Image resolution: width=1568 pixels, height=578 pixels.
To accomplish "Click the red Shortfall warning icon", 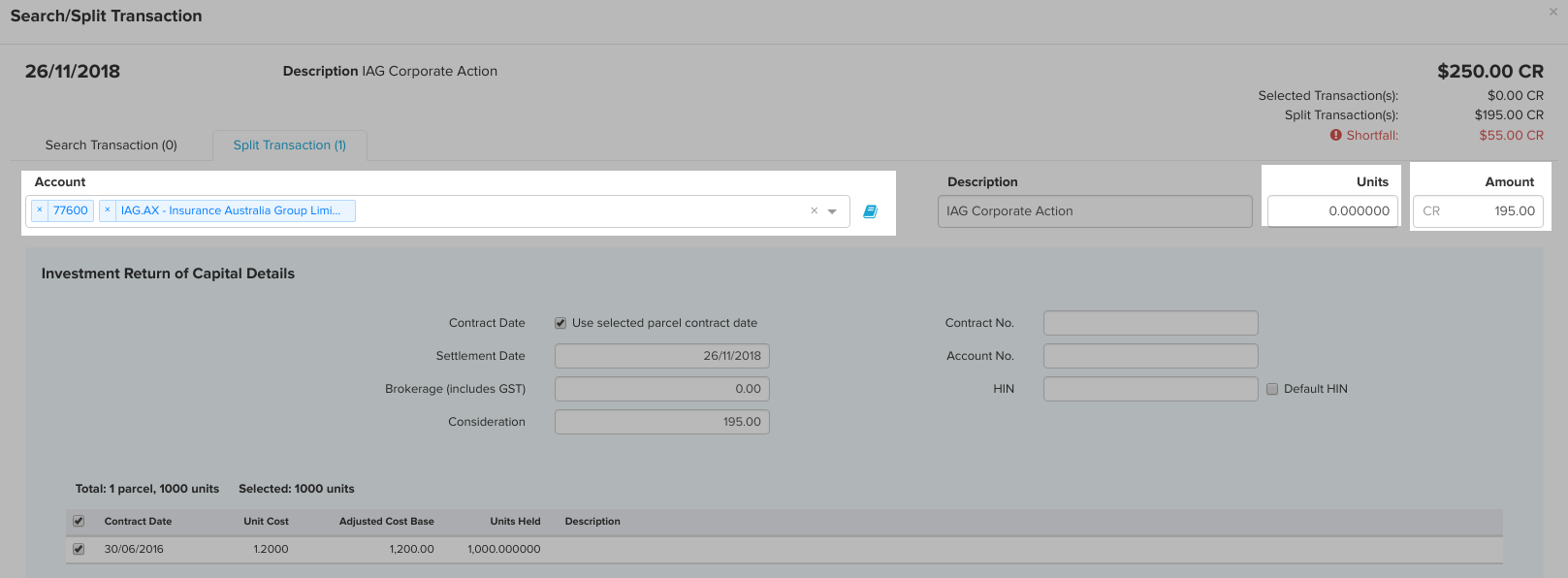I will [1335, 136].
